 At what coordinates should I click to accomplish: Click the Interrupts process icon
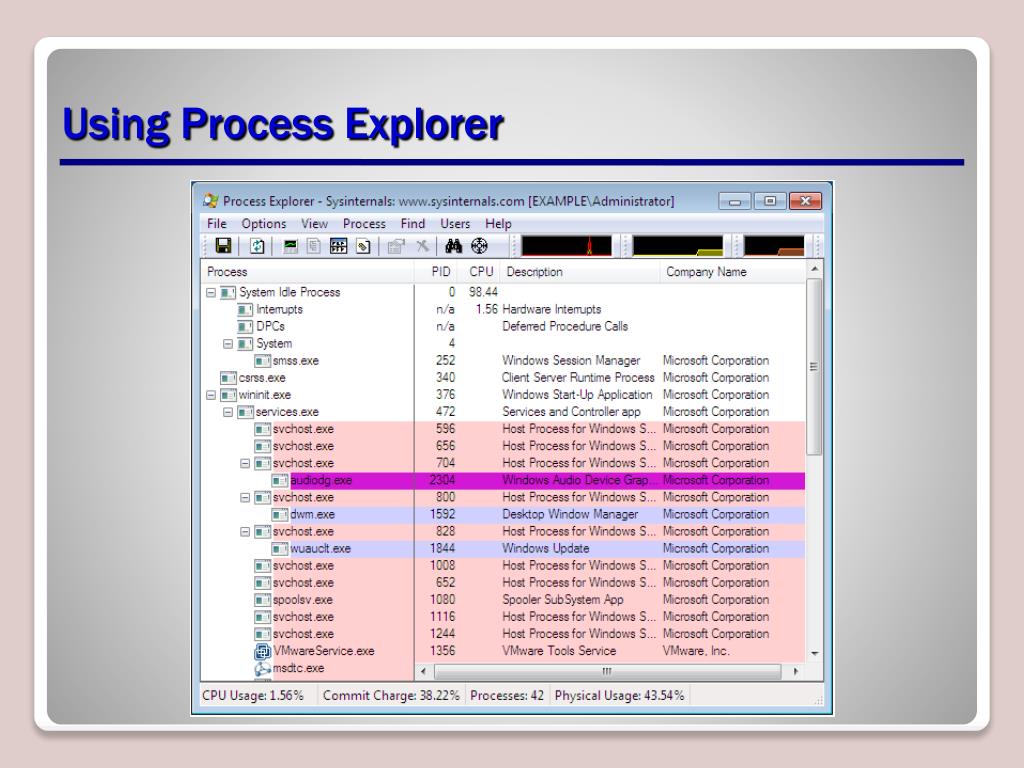(245, 310)
